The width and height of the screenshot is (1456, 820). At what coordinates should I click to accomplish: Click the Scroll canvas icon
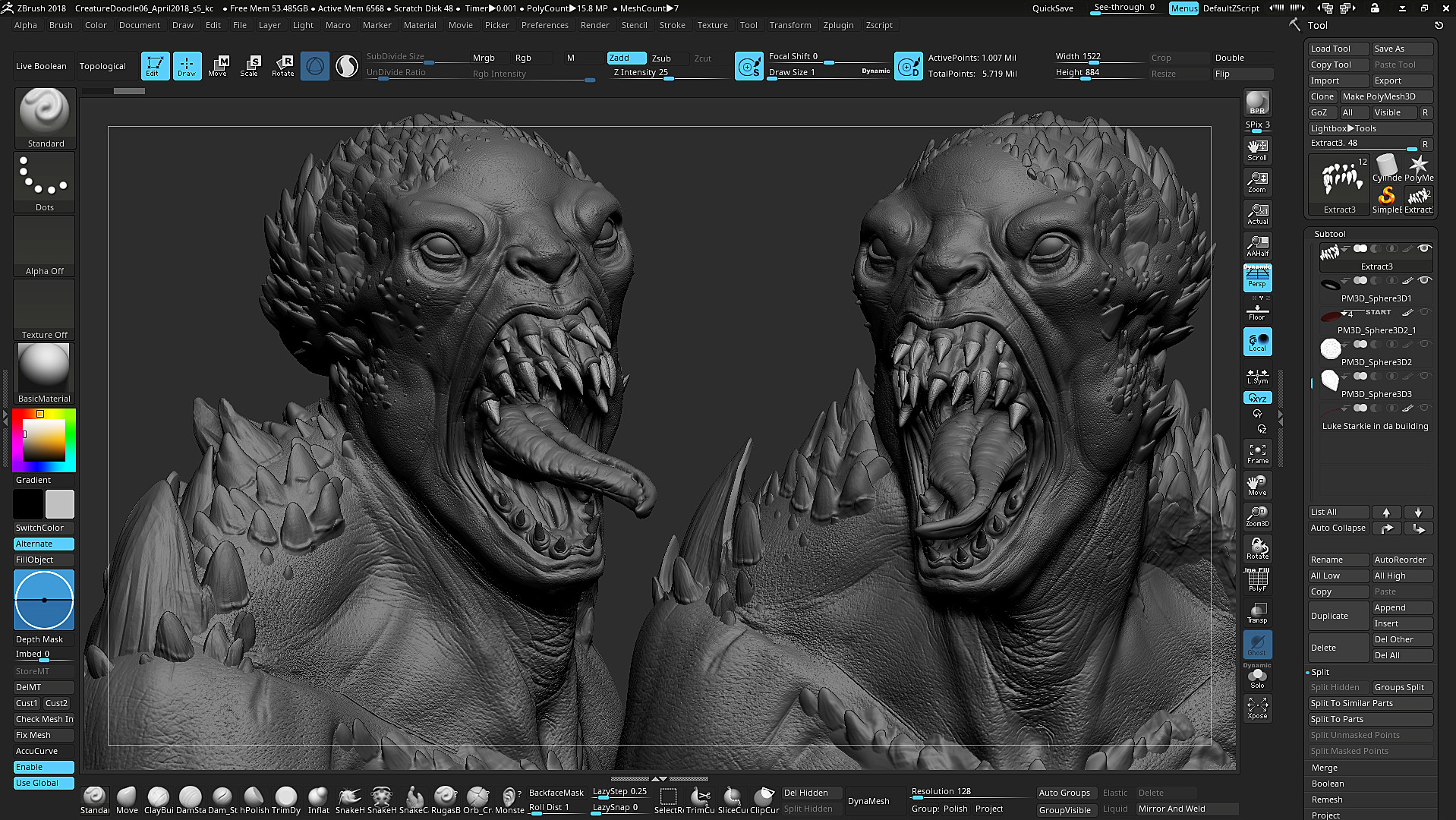tap(1257, 150)
